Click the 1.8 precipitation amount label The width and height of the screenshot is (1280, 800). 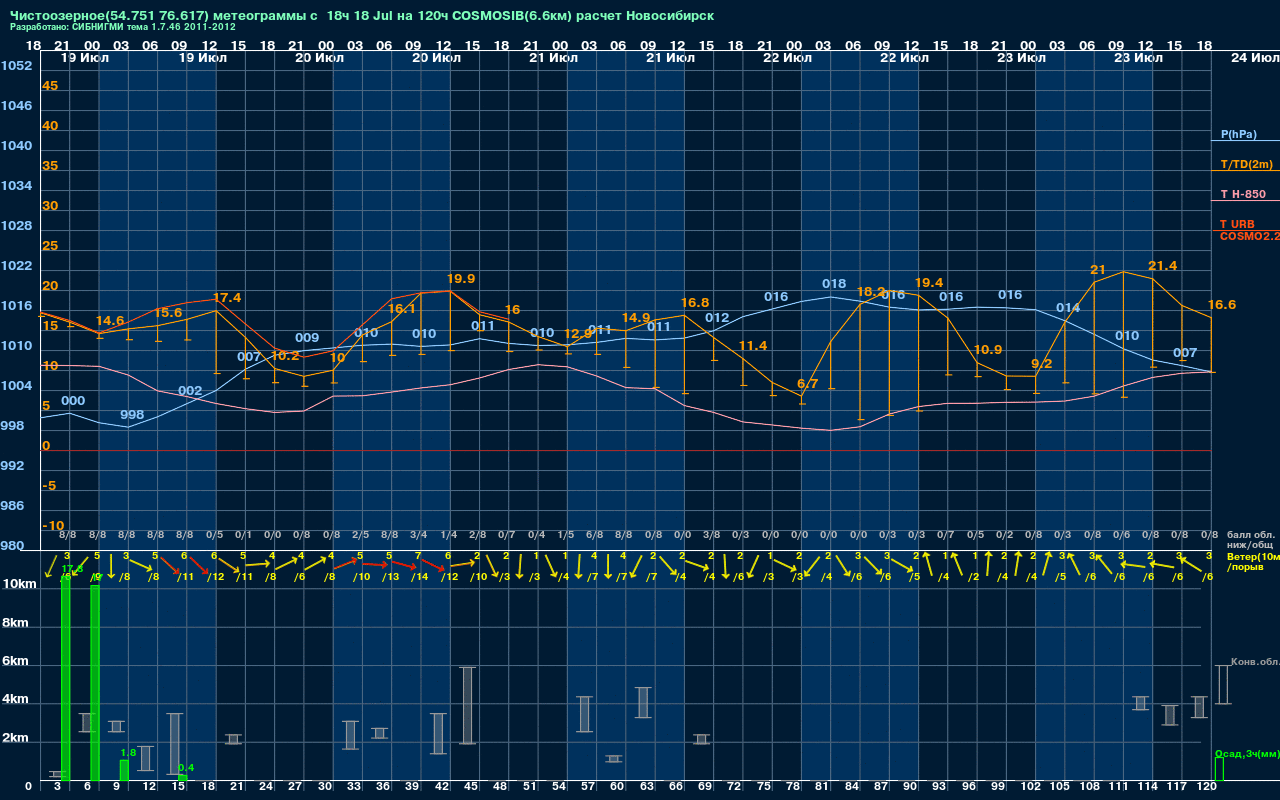pyautogui.click(x=128, y=753)
